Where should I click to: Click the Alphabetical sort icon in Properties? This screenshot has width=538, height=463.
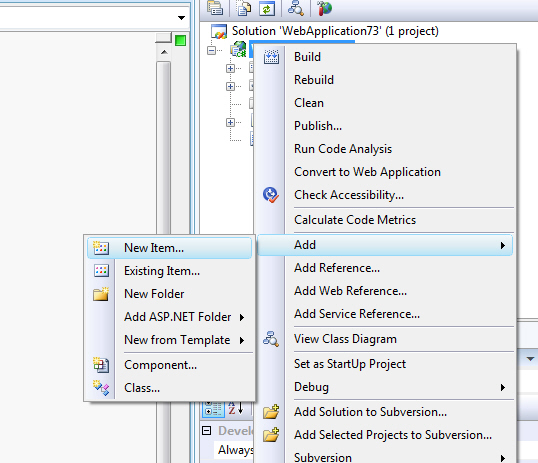pos(235,408)
